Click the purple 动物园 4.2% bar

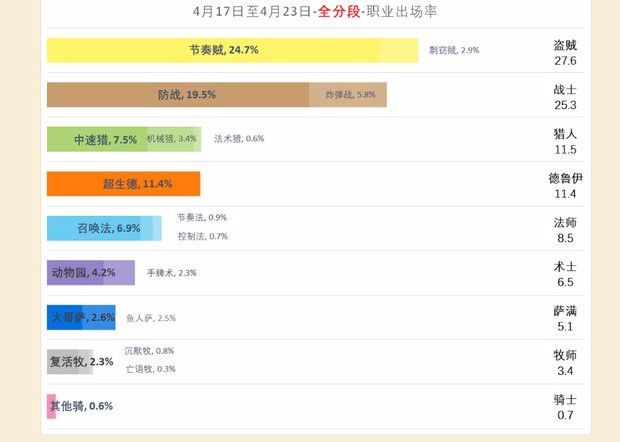click(x=84, y=273)
